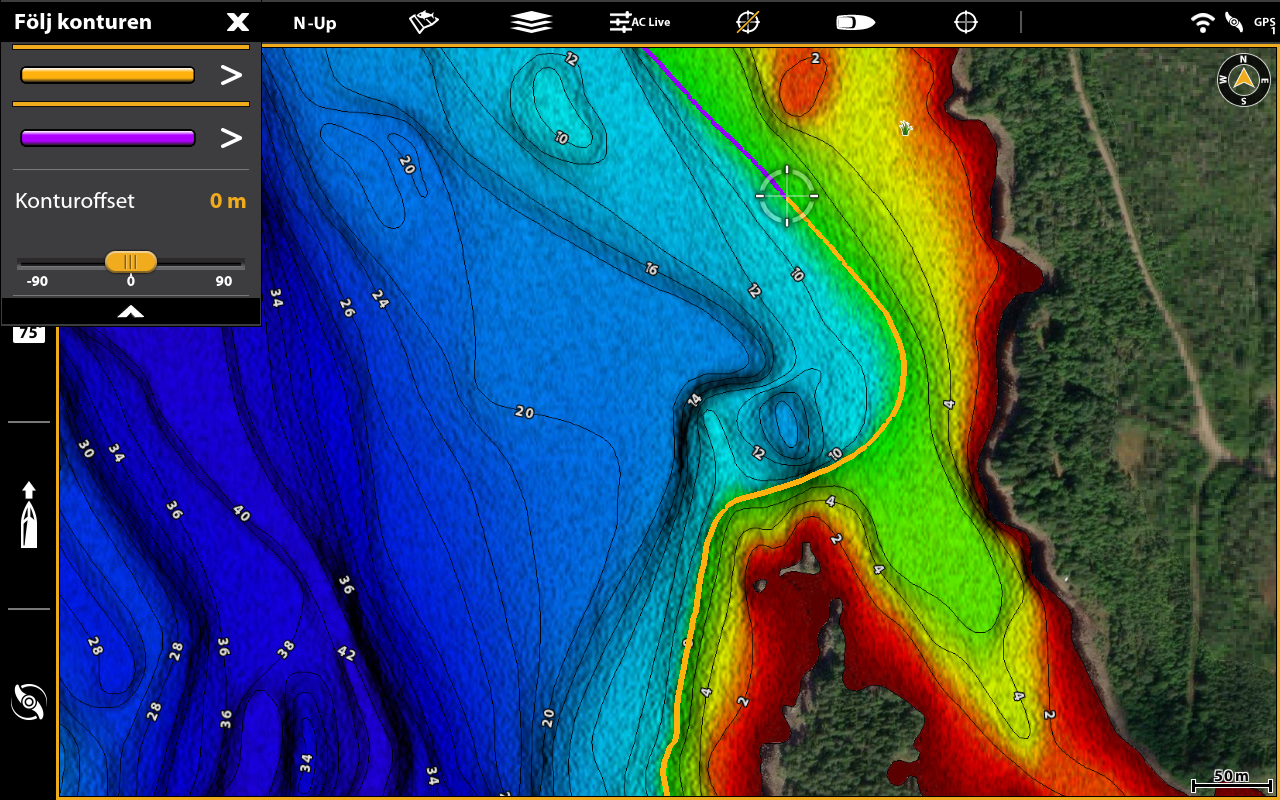Open the waypoints chart icon
This screenshot has height=800, width=1280.
(425, 22)
